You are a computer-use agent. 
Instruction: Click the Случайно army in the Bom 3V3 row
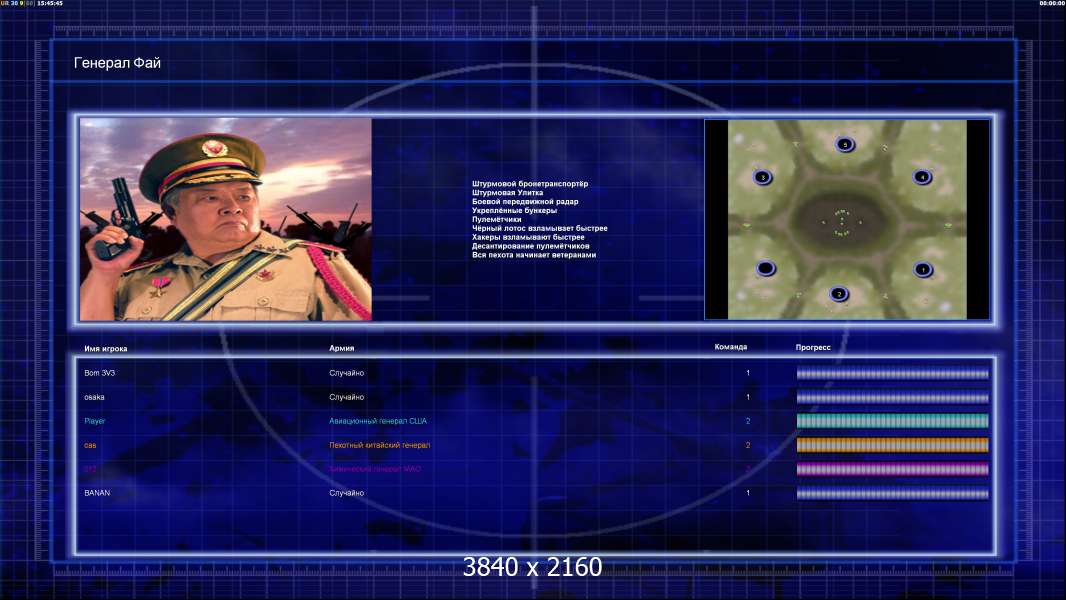(x=347, y=373)
